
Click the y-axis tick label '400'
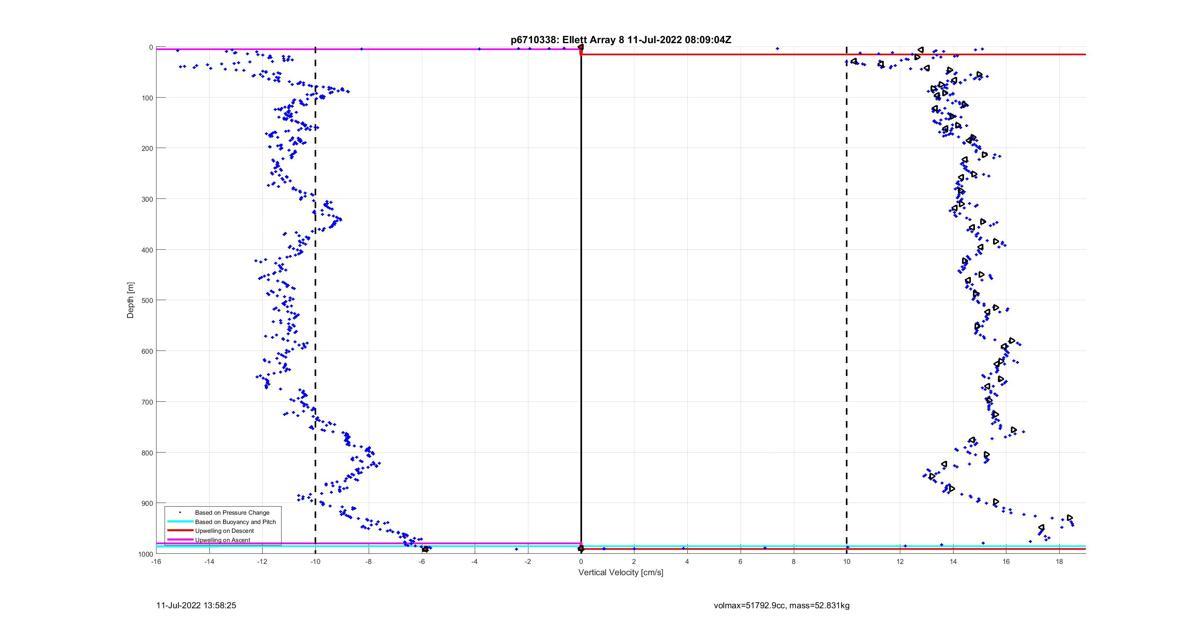click(x=146, y=250)
